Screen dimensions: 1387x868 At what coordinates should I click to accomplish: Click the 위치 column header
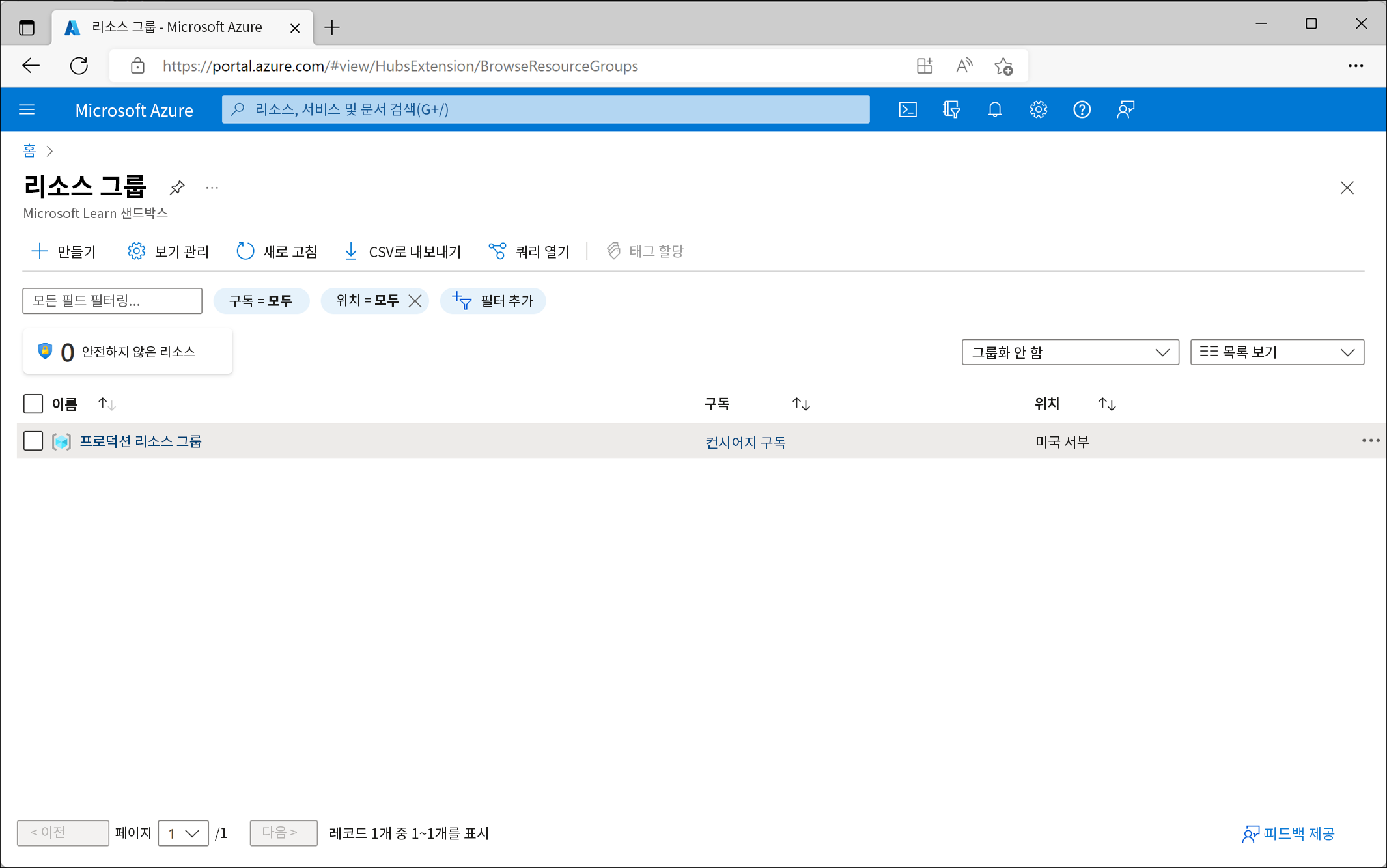point(1047,404)
